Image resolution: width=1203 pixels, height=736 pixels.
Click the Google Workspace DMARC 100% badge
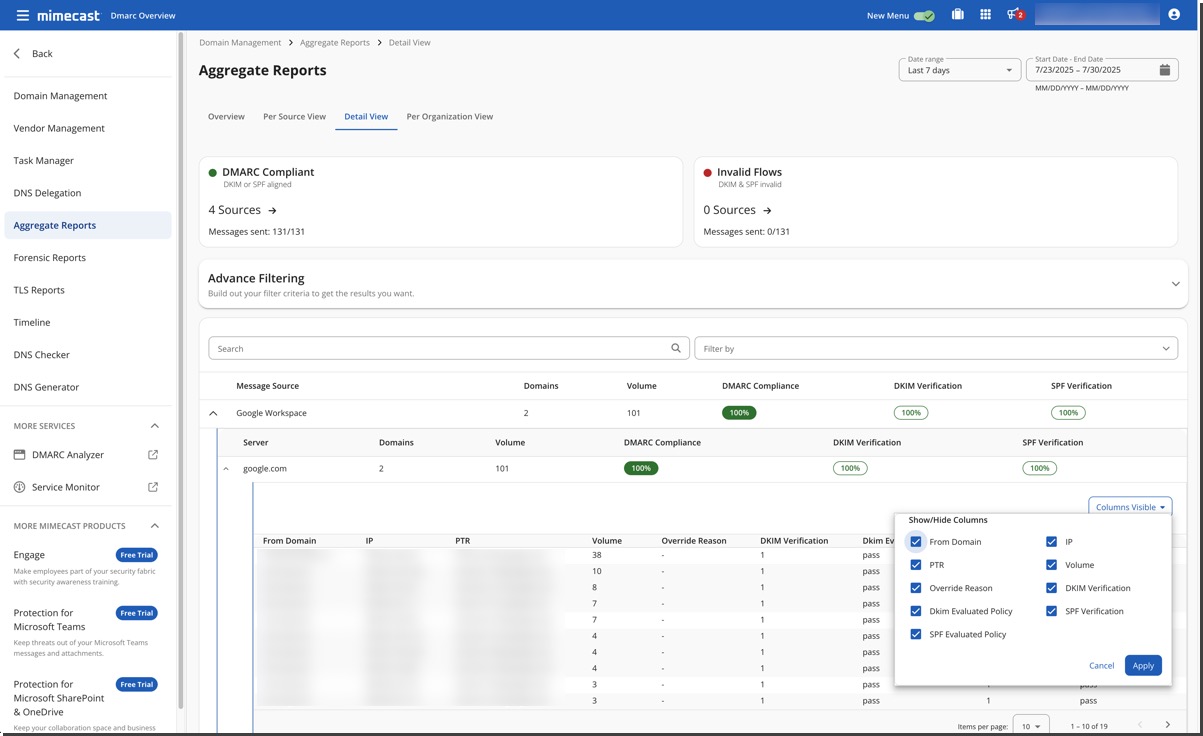739,413
